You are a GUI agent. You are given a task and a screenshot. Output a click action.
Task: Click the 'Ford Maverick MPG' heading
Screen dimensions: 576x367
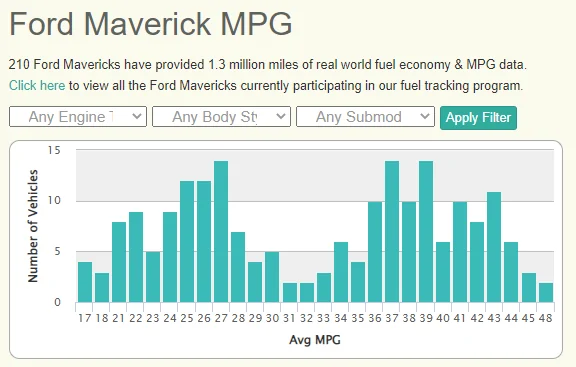coord(151,24)
